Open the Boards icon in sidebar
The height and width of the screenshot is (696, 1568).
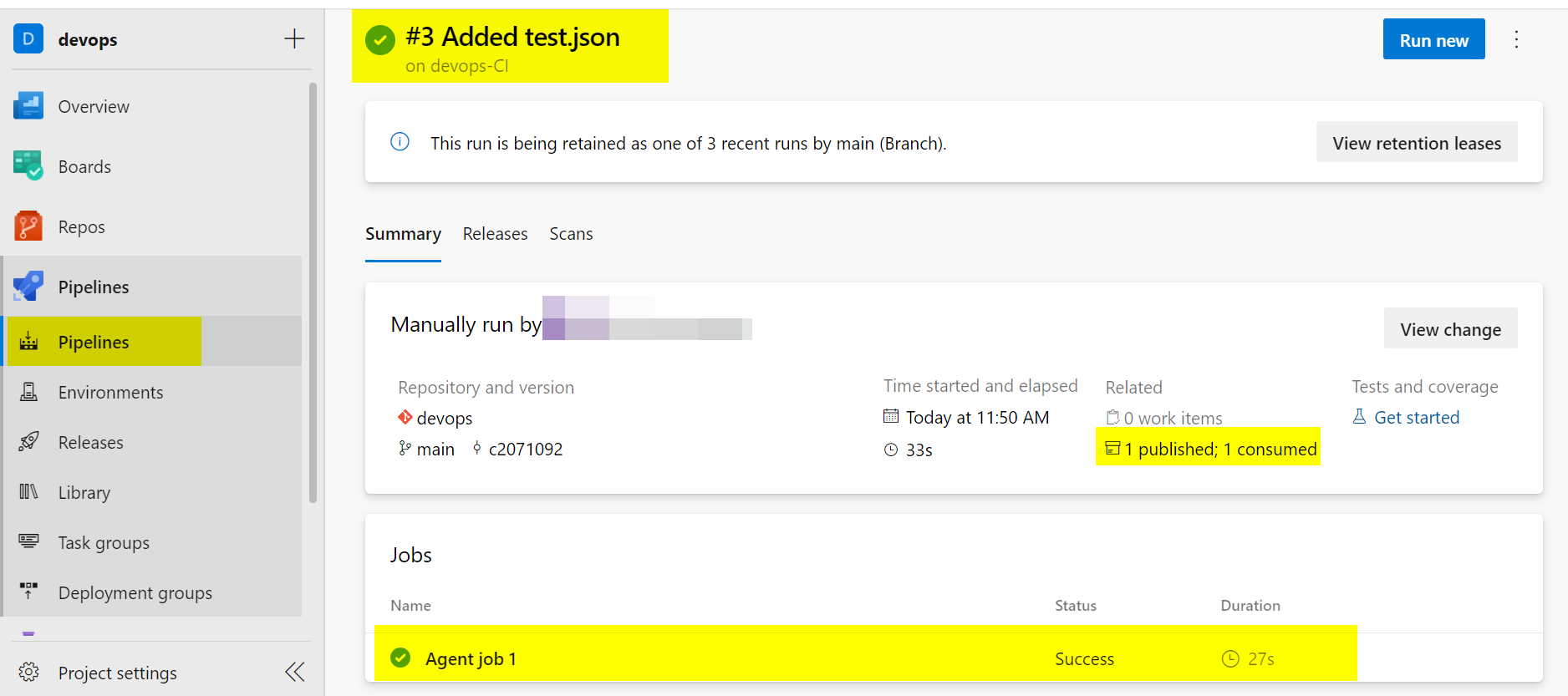(28, 166)
